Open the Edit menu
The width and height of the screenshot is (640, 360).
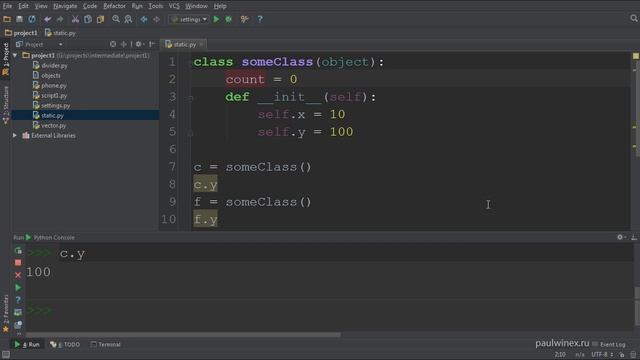tap(23, 6)
